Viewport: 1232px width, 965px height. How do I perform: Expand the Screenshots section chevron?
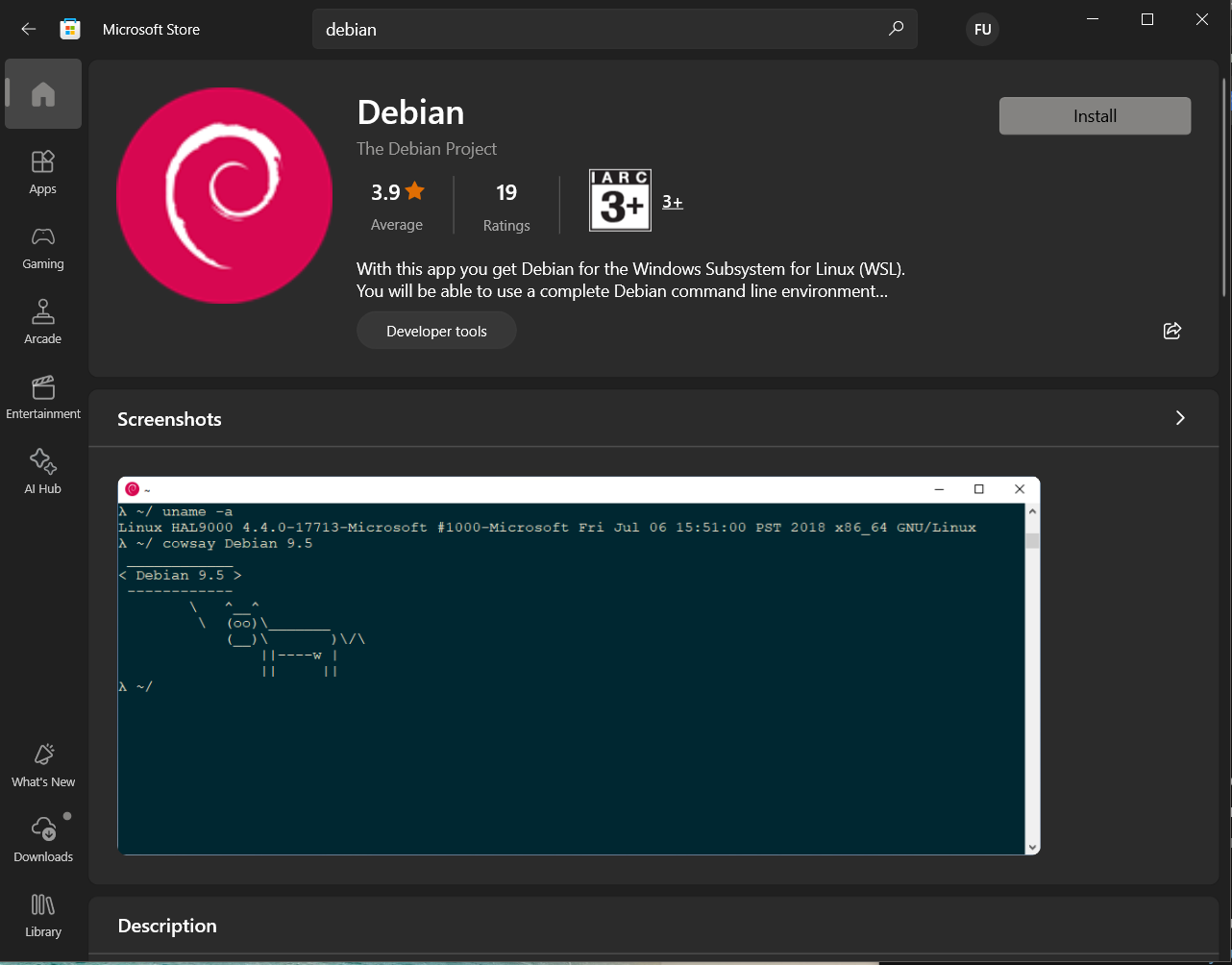tap(1180, 418)
